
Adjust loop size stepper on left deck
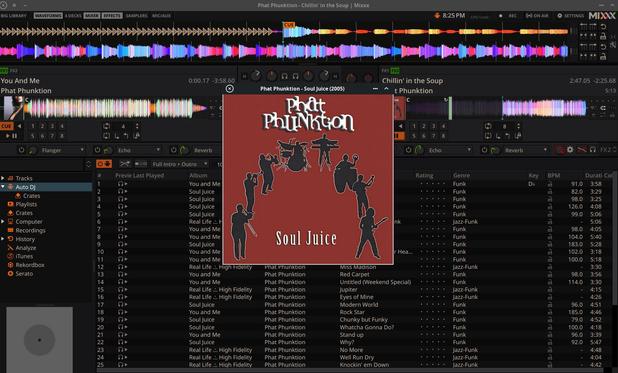point(137,126)
